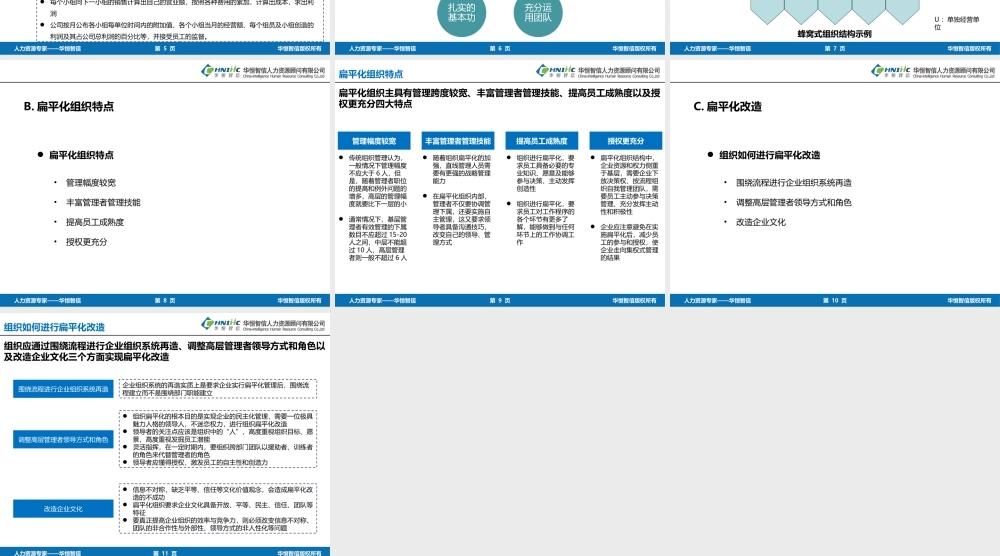Click the HNIHC company logo on slide 10
Viewport: 1000px width, 556px height.
(932, 71)
